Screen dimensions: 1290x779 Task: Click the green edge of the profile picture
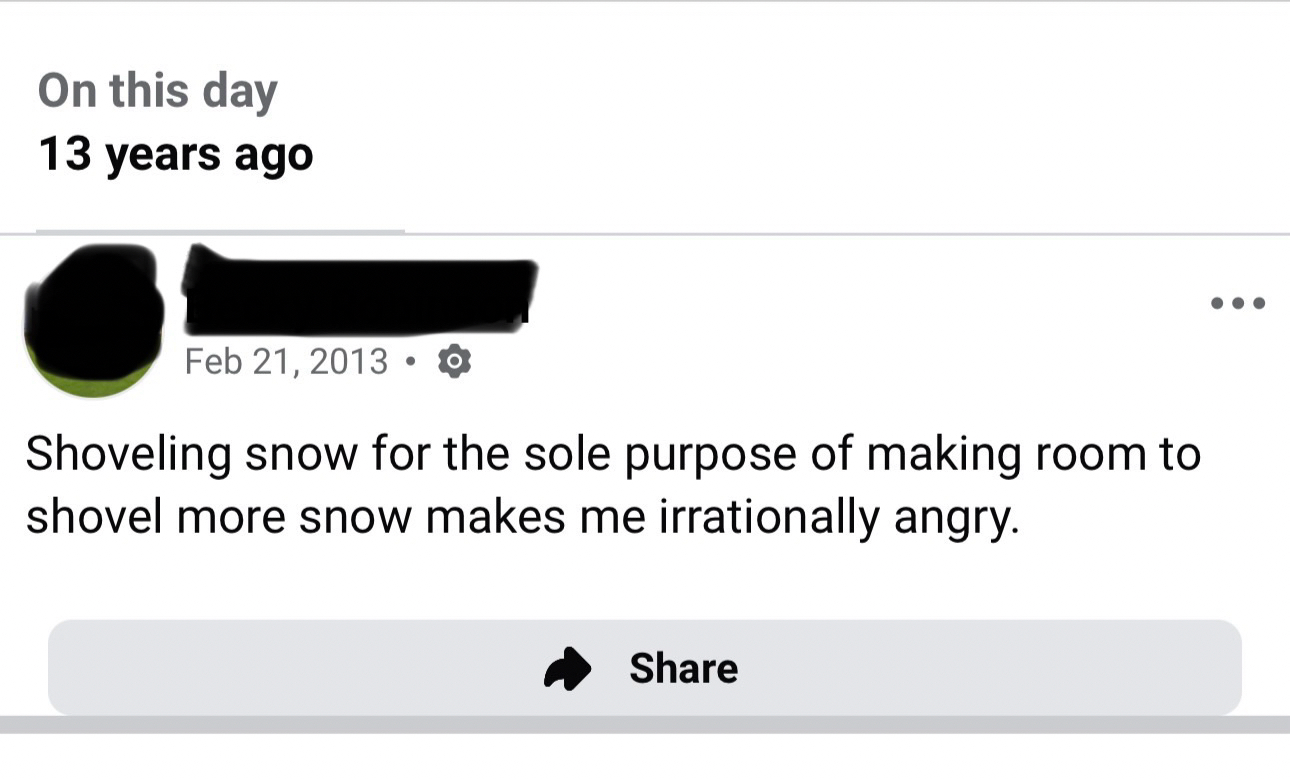tap(92, 385)
